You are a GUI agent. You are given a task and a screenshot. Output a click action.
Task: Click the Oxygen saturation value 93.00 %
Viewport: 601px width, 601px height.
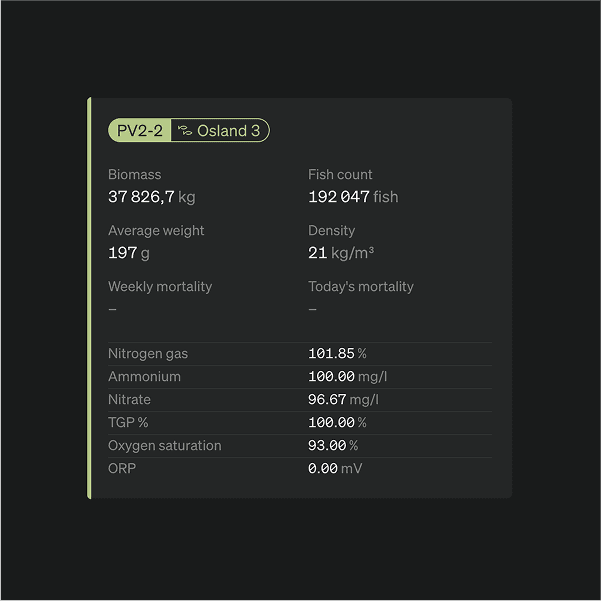coord(333,446)
